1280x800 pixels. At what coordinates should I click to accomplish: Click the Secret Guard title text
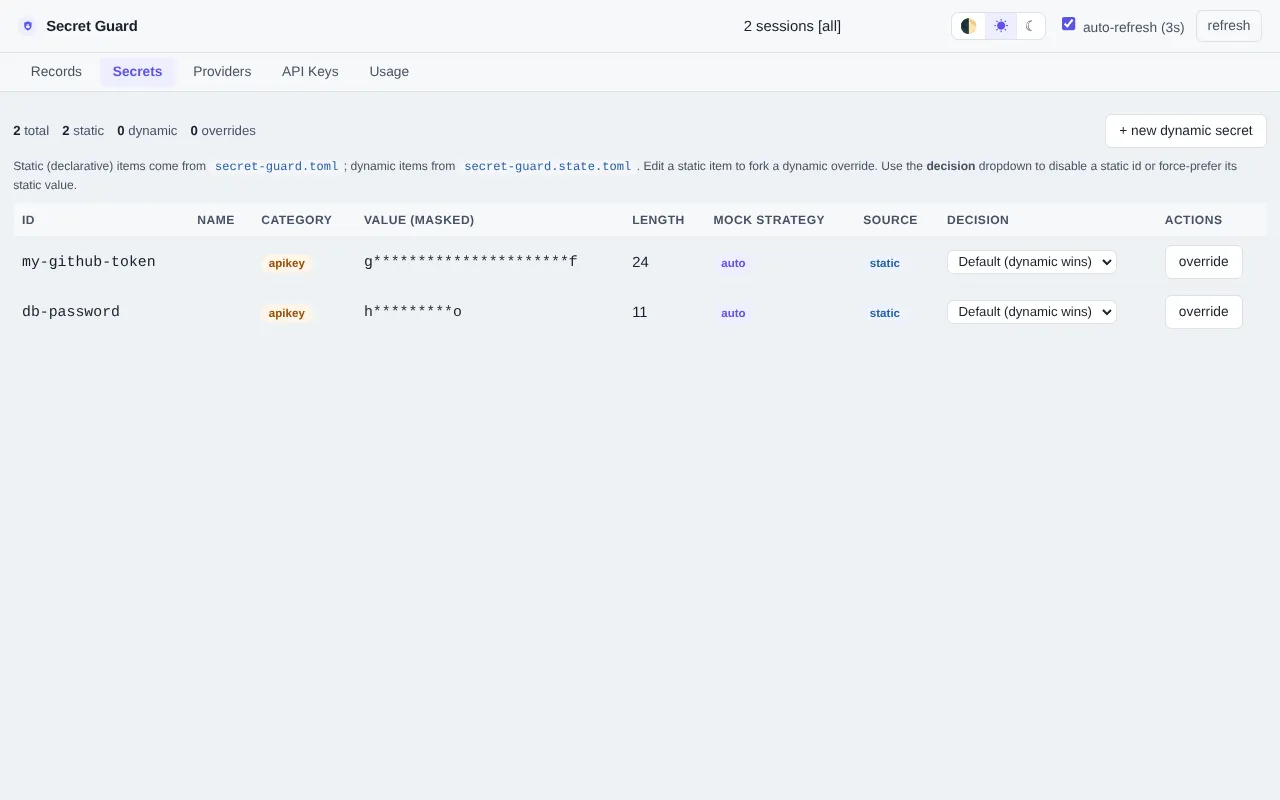pos(92,26)
